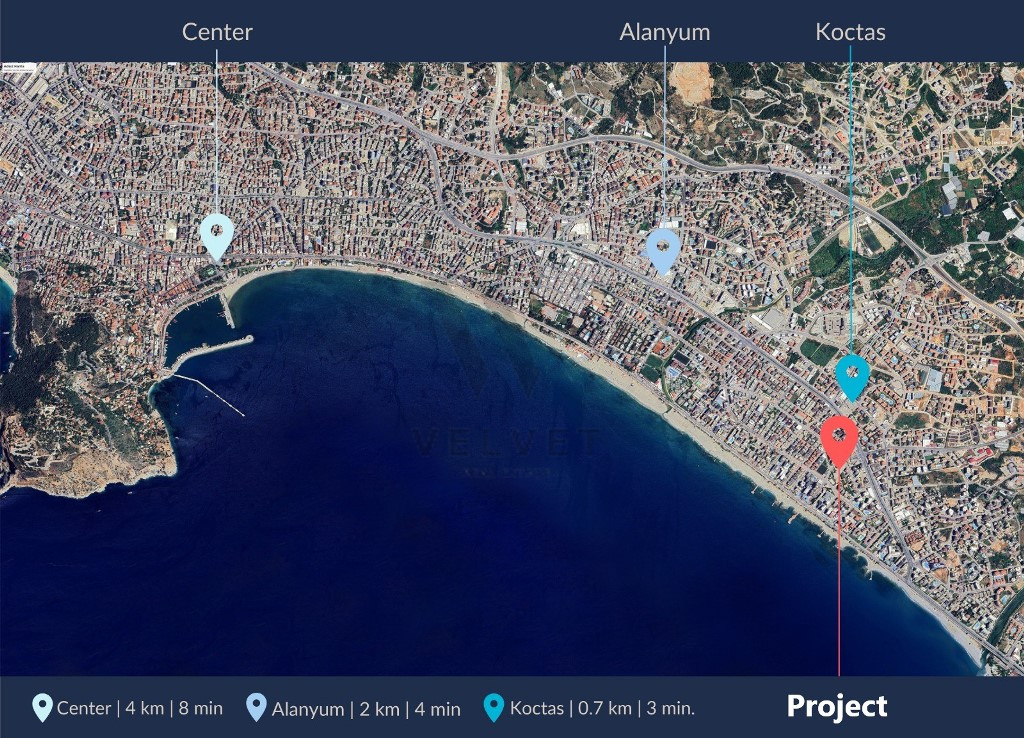Click the light blue Center pin on the map
The image size is (1024, 738).
click(x=216, y=234)
